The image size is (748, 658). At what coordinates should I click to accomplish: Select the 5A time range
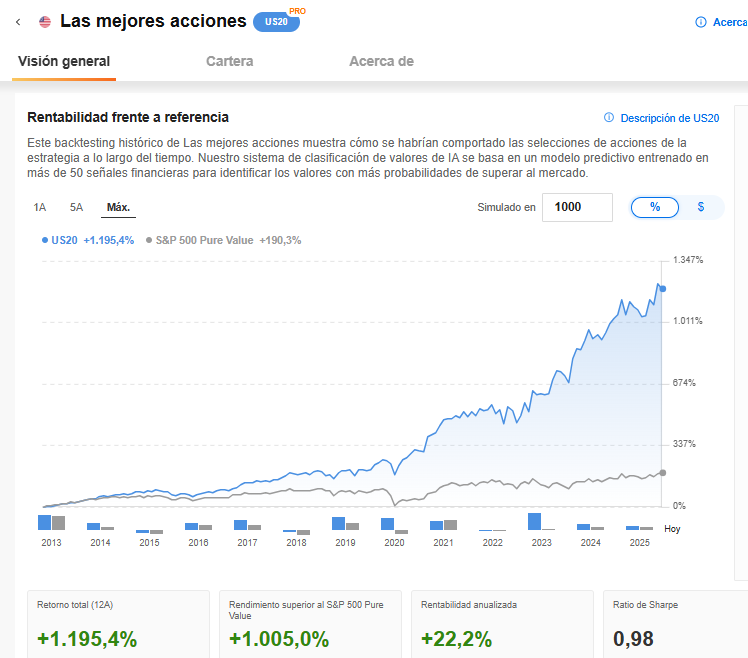click(x=76, y=208)
